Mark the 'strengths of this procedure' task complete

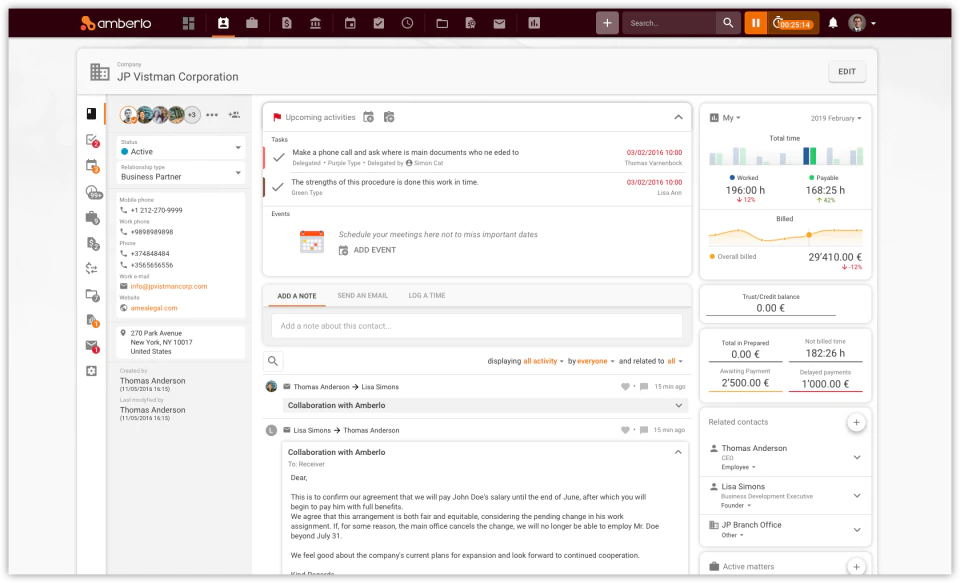278,187
